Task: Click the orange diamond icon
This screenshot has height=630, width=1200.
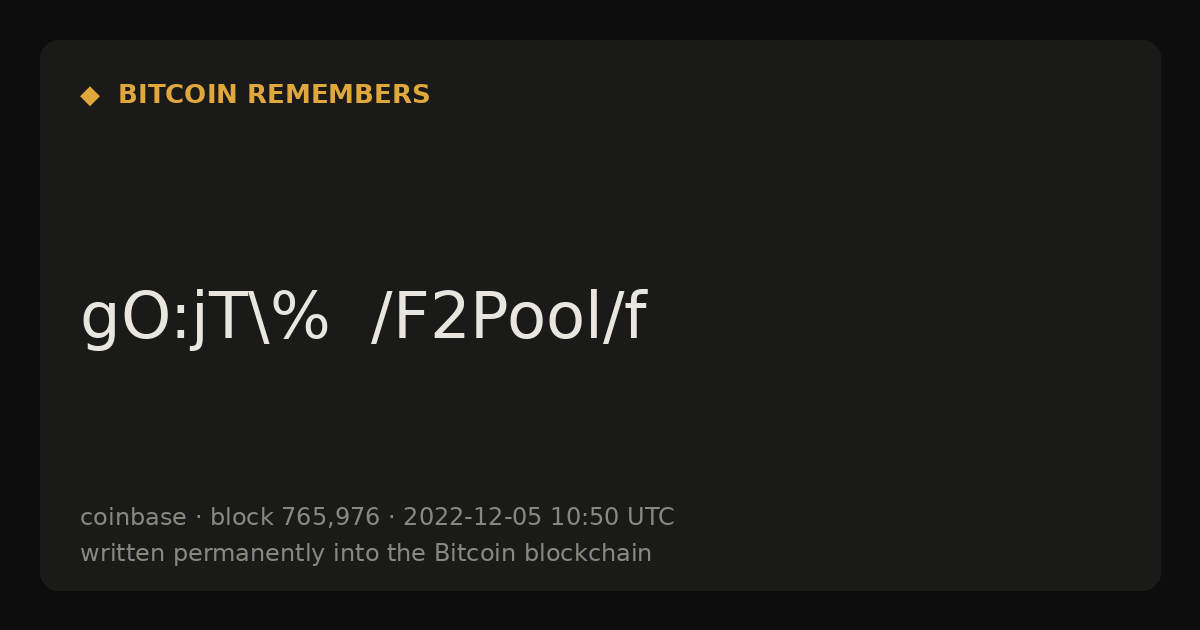Action: [x=90, y=96]
